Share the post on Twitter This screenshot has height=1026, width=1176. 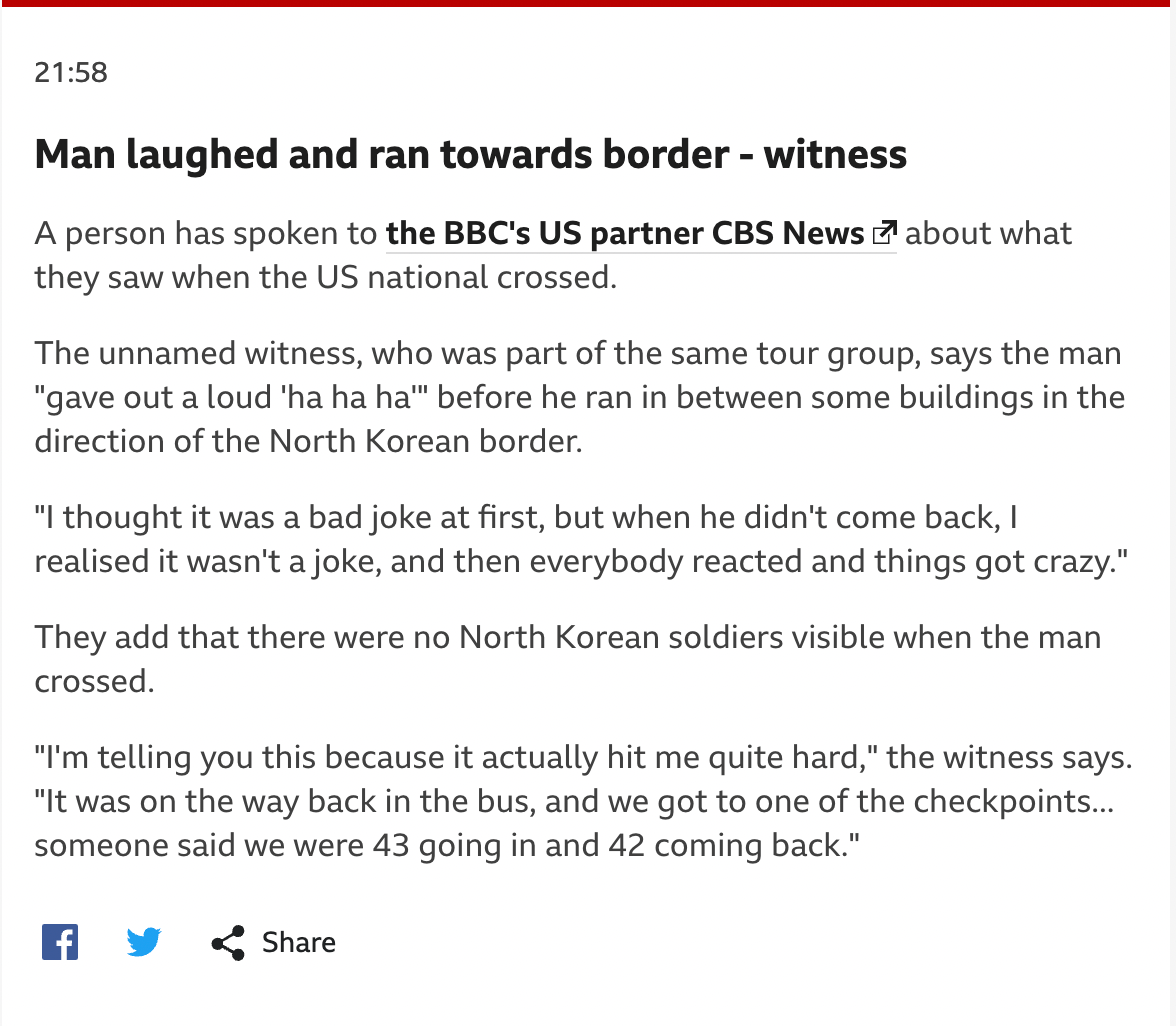[144, 942]
